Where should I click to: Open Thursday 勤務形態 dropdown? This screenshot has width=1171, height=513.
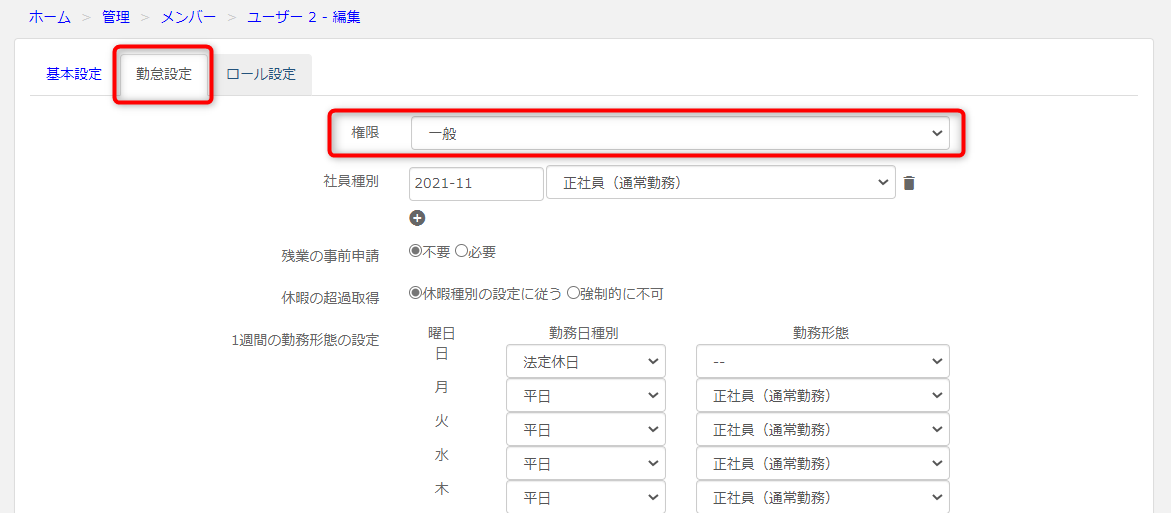pos(823,497)
